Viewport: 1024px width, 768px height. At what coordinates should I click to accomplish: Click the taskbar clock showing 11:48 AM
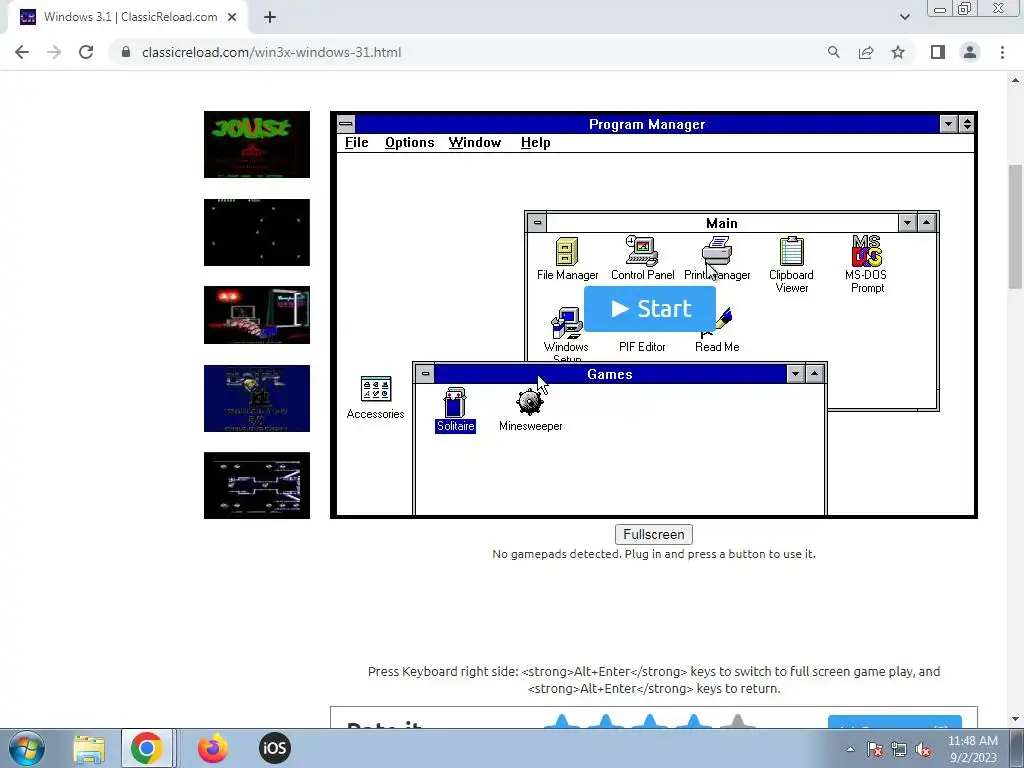coord(972,748)
